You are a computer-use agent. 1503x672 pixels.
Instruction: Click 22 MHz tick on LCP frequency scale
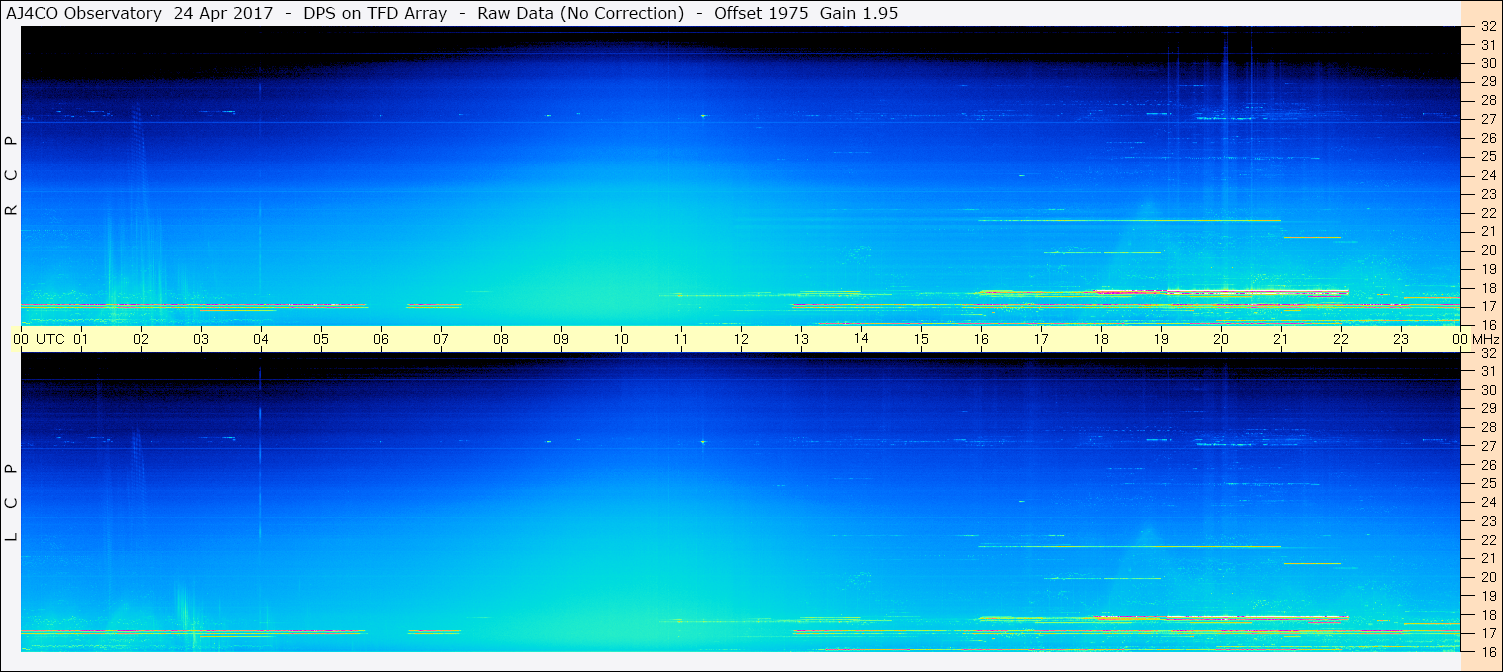[x=1488, y=540]
